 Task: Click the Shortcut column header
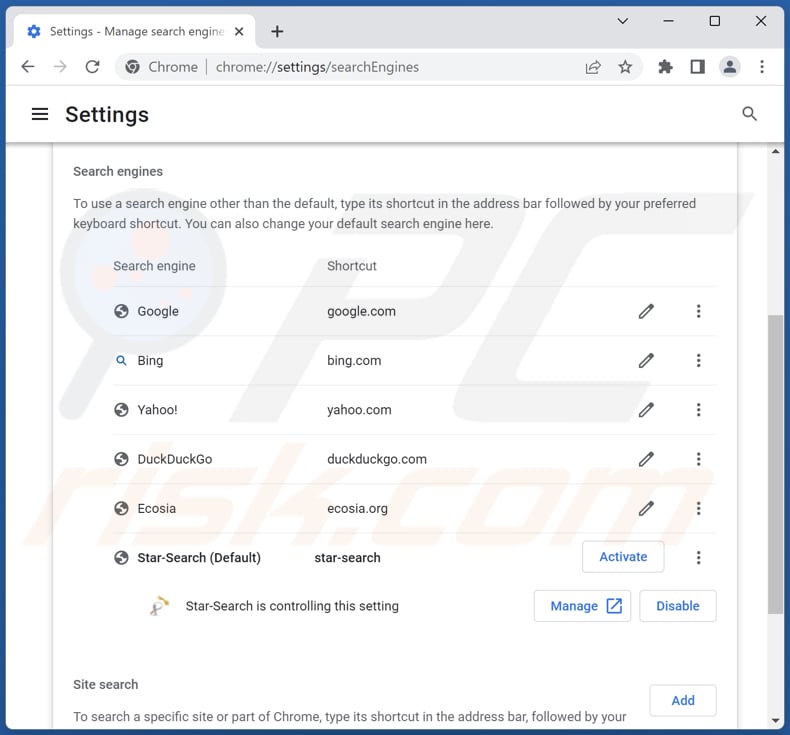(x=352, y=266)
